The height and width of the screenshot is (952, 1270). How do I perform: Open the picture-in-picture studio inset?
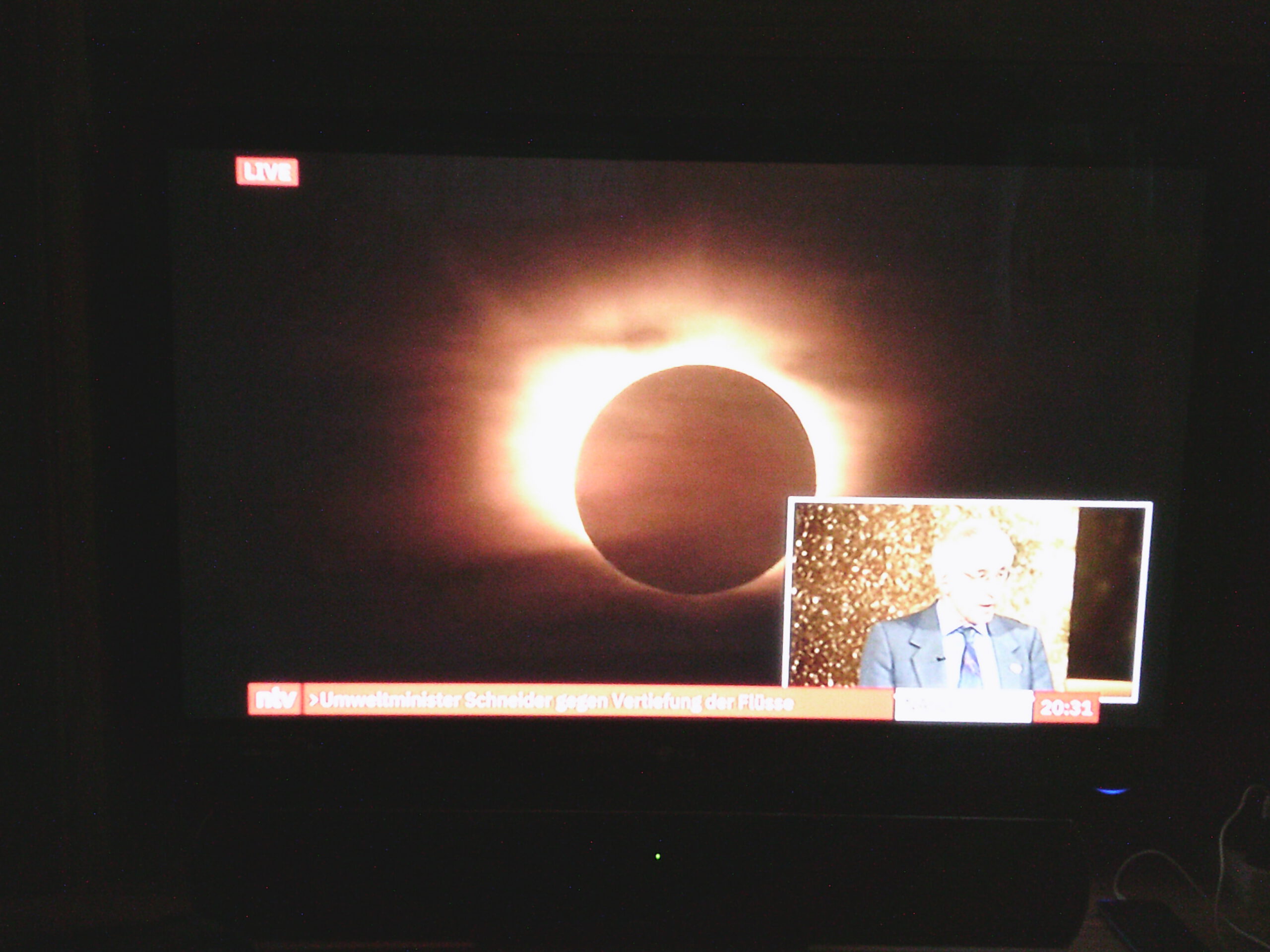click(967, 599)
